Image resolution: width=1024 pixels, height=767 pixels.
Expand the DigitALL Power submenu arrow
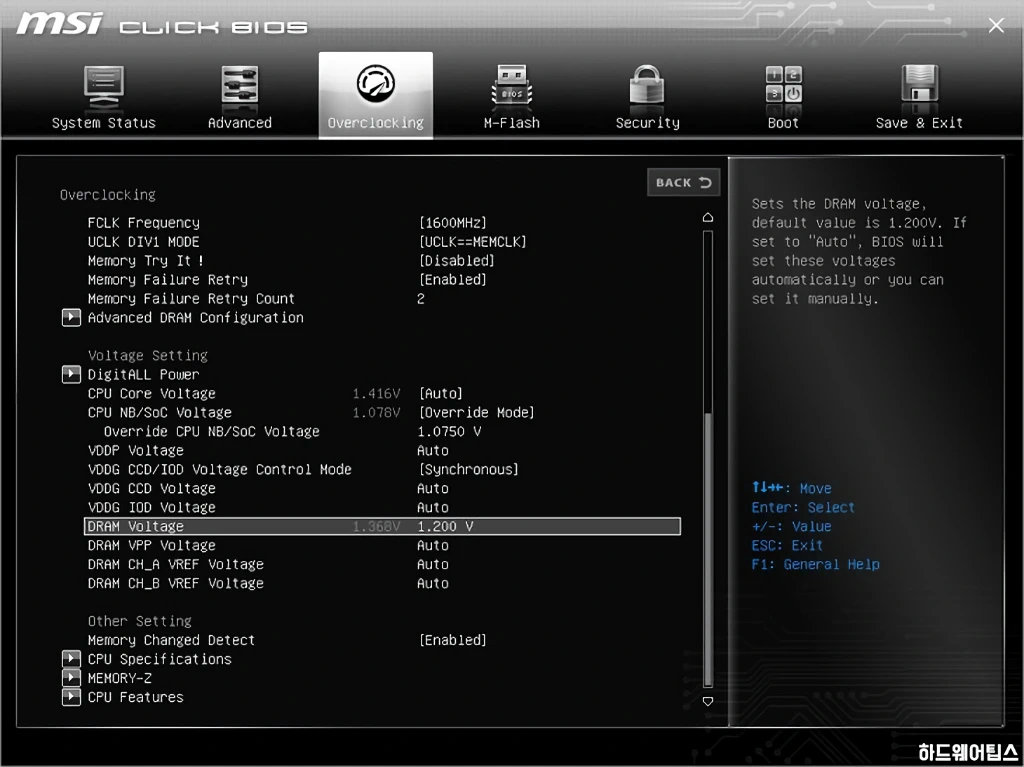tap(71, 374)
